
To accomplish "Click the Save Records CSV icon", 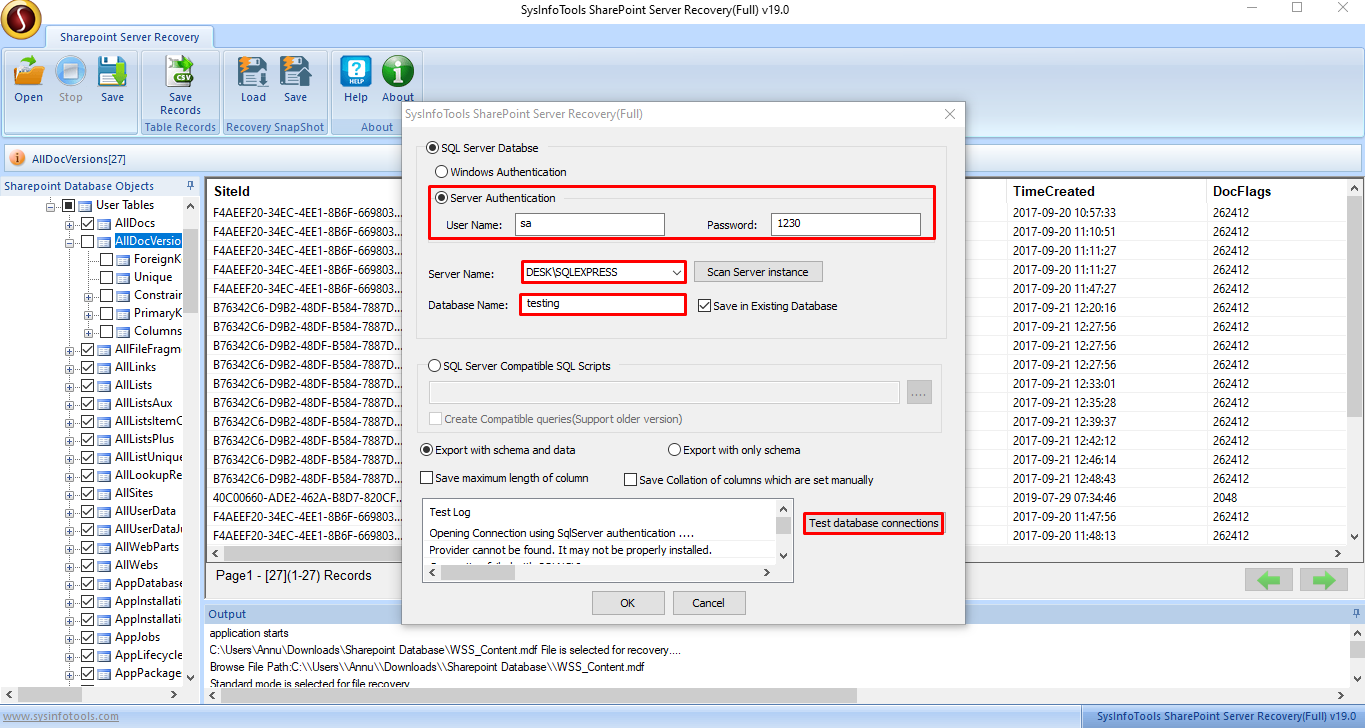I will (180, 72).
